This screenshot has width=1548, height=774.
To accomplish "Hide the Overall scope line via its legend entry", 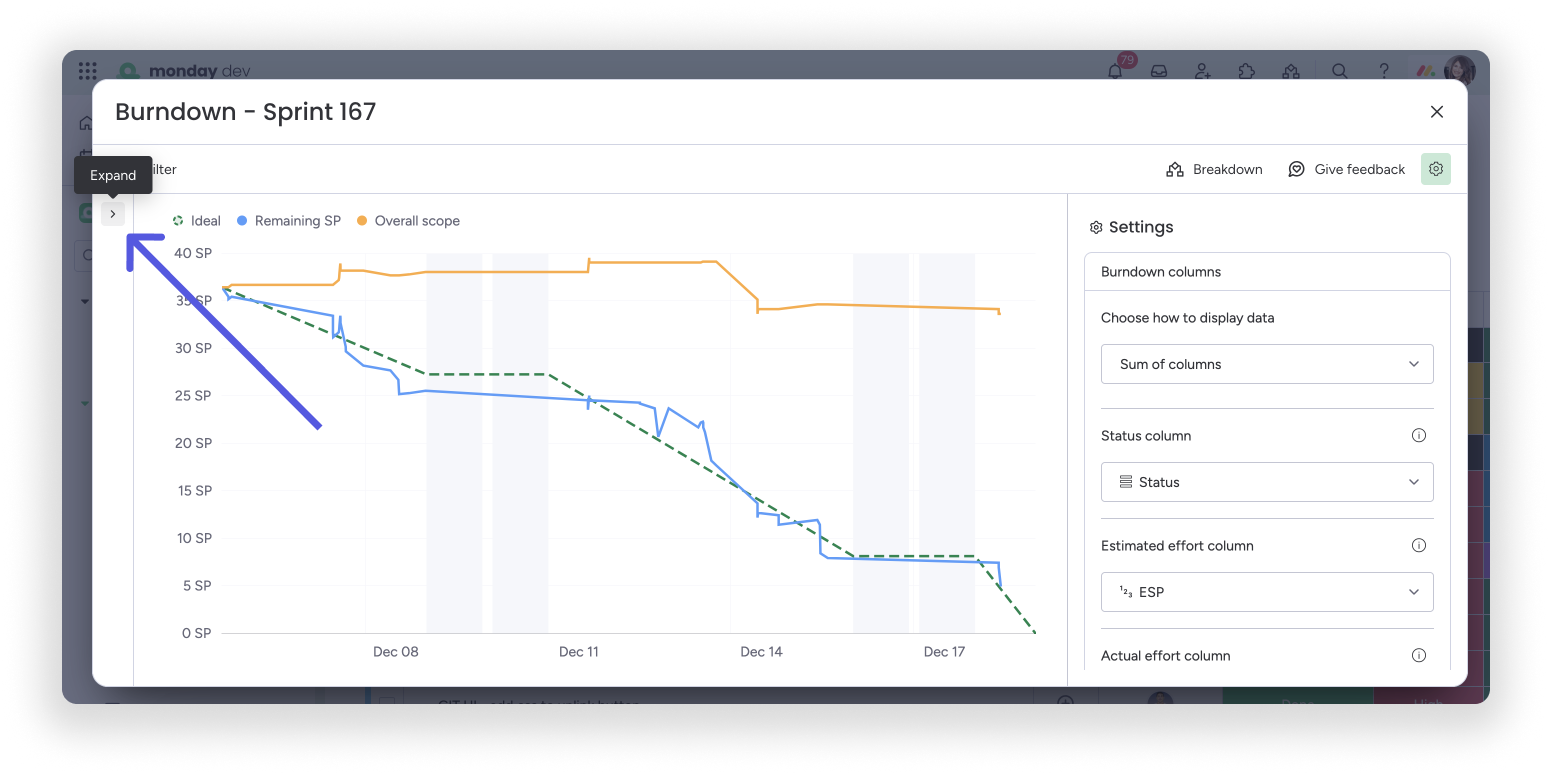I will click(407, 220).
